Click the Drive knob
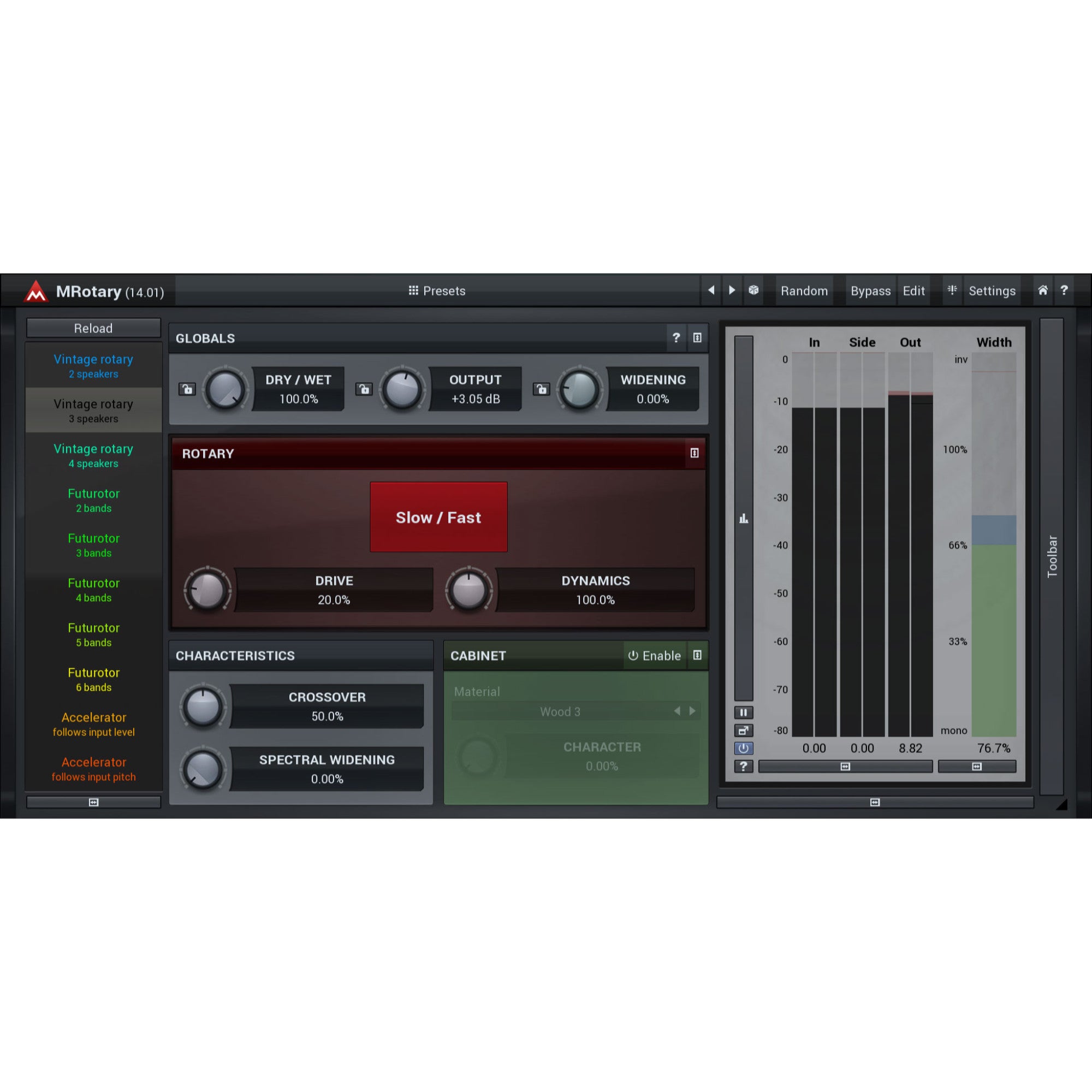 pyautogui.click(x=207, y=590)
